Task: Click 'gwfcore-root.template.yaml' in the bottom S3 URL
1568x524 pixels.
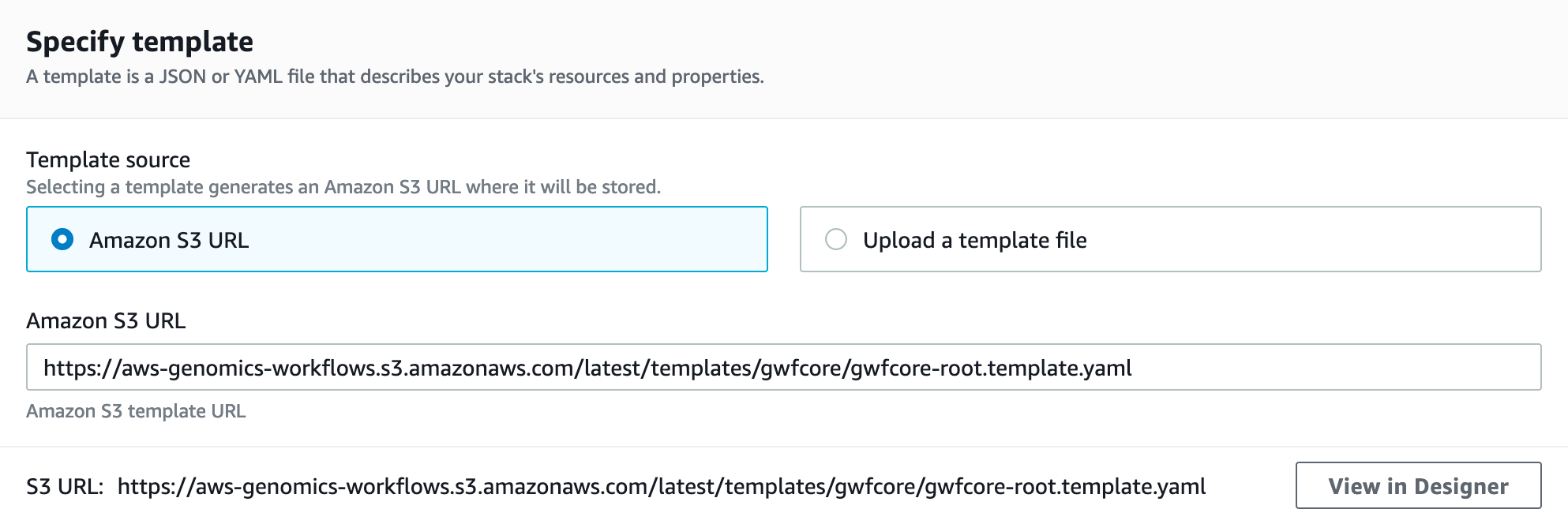Action: (x=1065, y=486)
